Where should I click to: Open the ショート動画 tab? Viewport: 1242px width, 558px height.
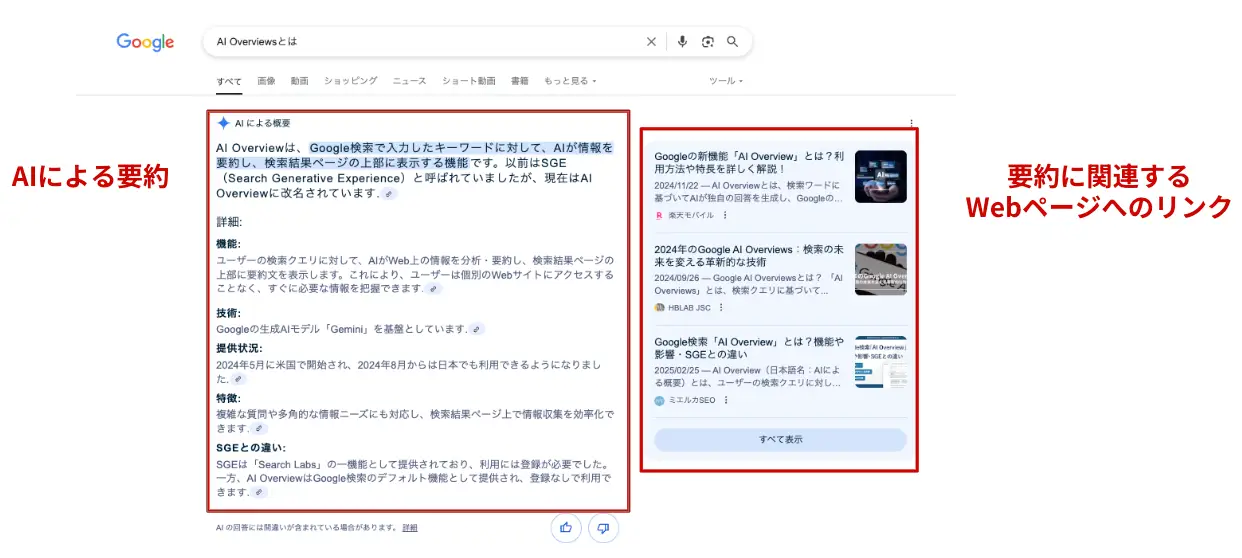click(x=469, y=81)
